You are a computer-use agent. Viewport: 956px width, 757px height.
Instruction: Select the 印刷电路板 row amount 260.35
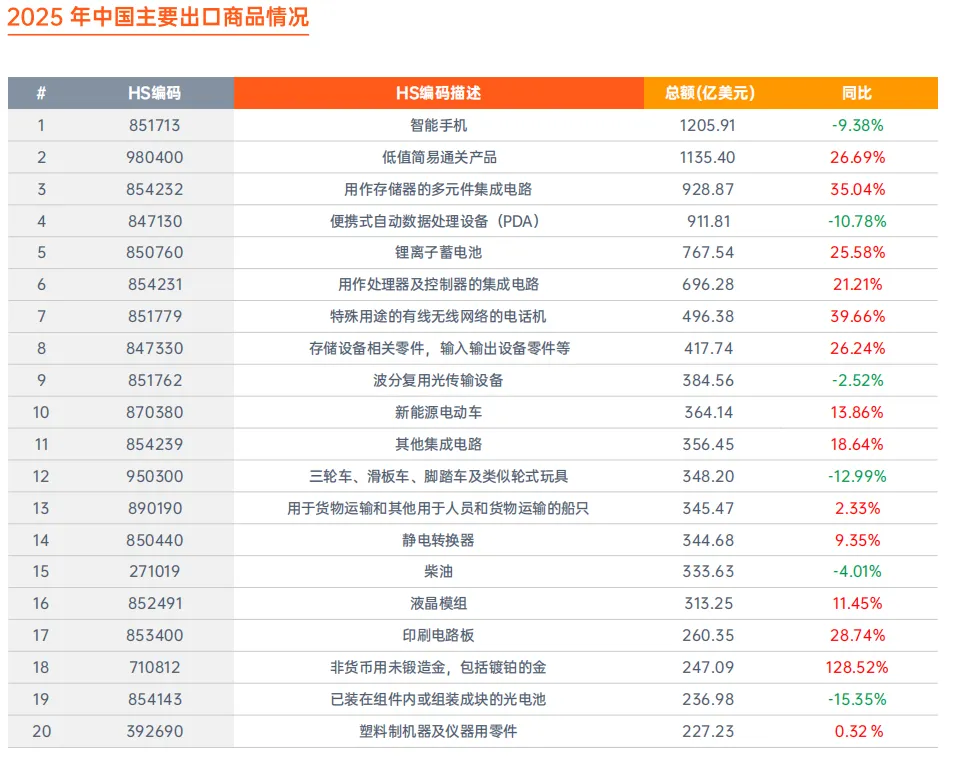(707, 634)
